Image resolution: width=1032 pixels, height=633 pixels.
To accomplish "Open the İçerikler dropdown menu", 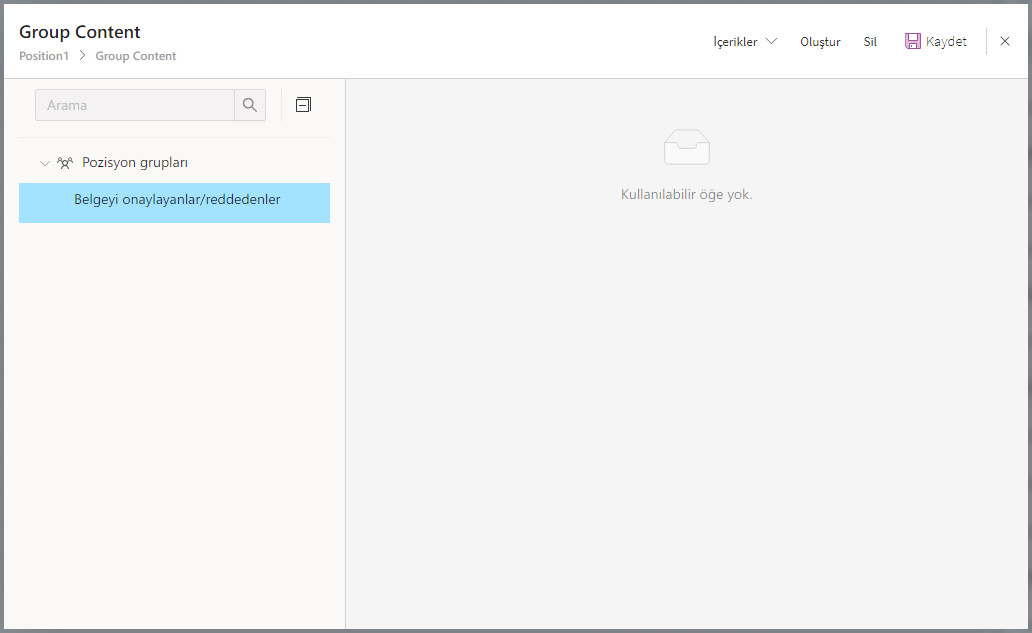I will pos(735,42).
